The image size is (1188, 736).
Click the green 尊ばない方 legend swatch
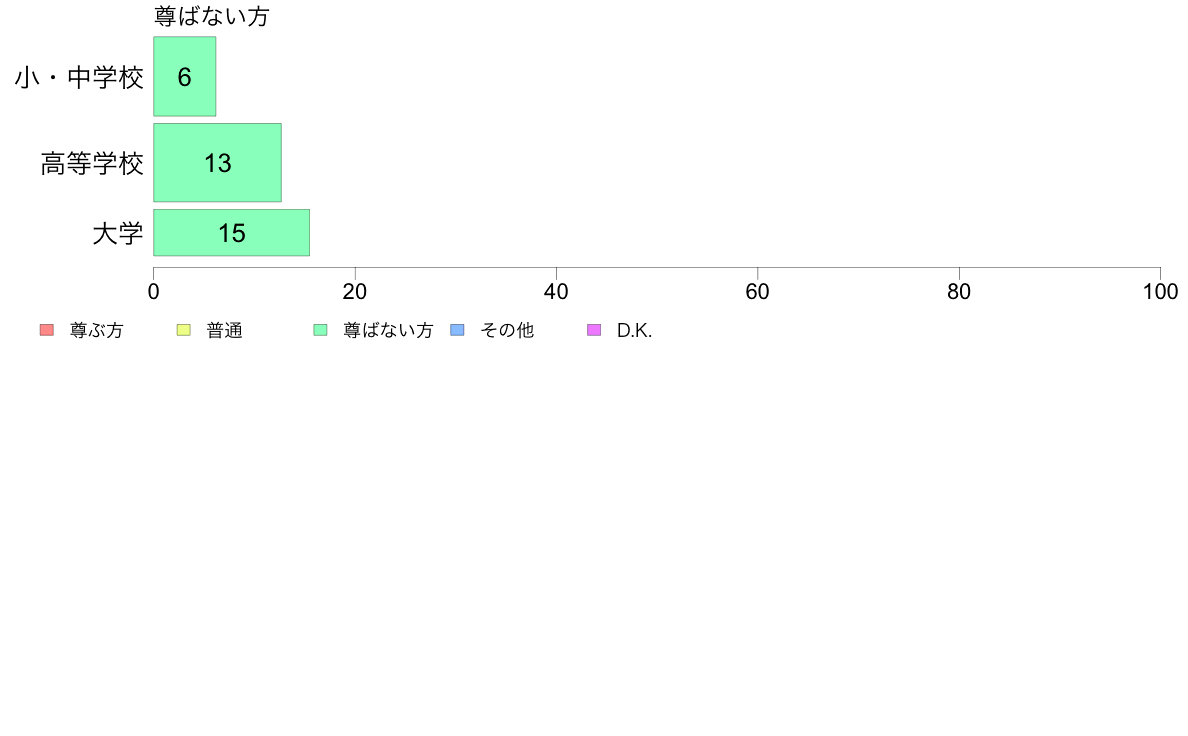[x=320, y=330]
